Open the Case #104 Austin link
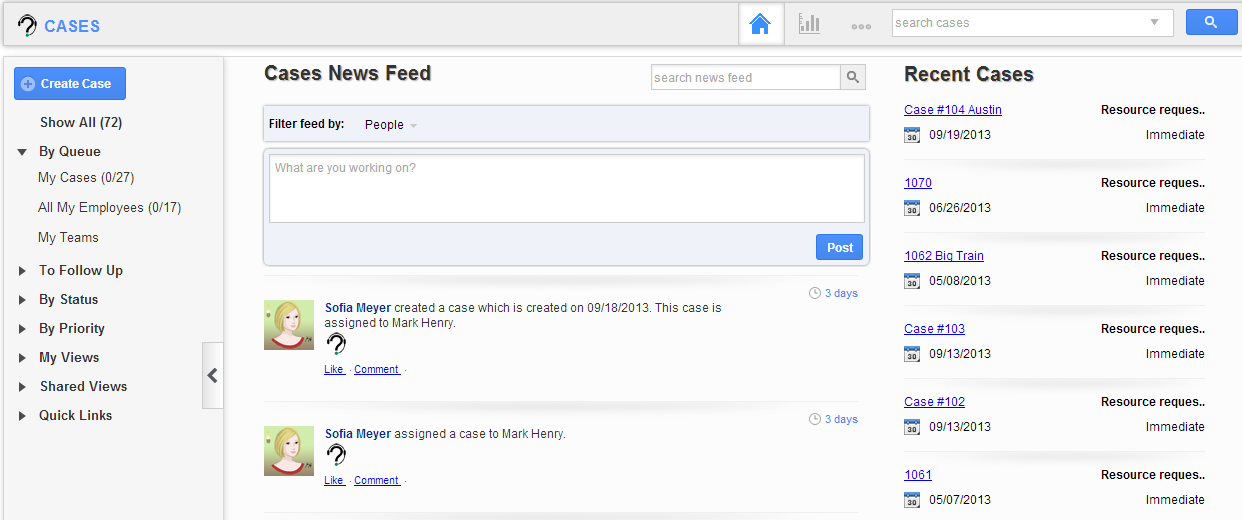1242x520 pixels. coord(953,110)
